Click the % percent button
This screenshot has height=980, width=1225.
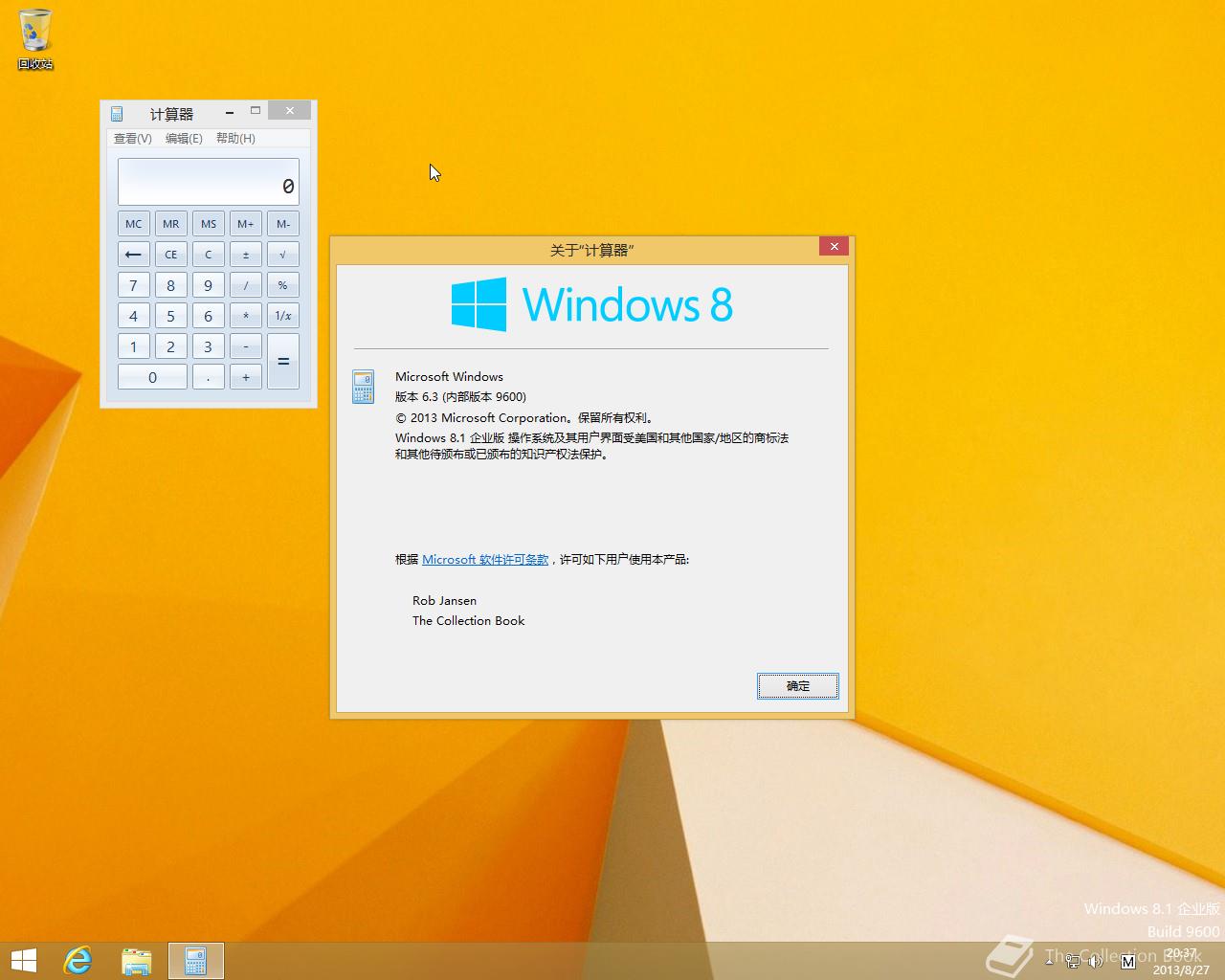(283, 285)
